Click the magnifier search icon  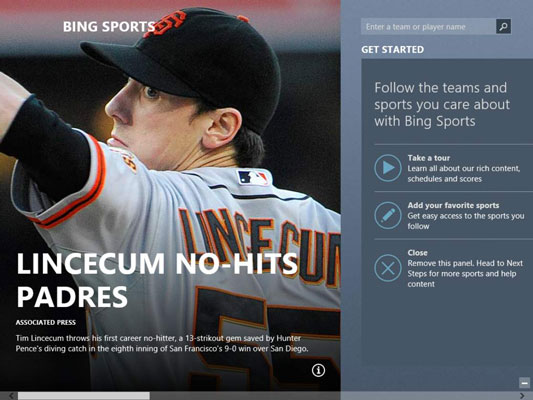503,26
